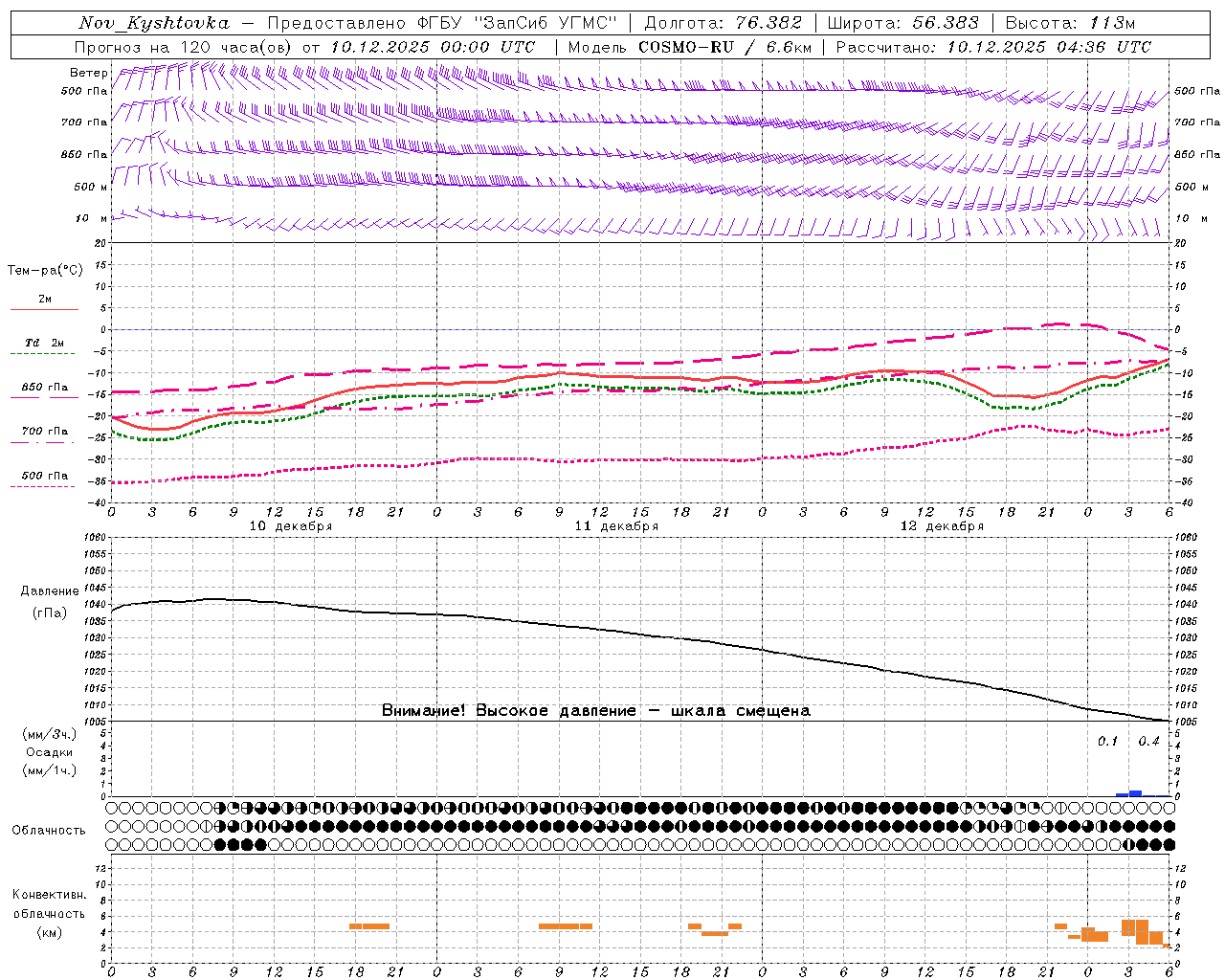This screenshot has height=980, width=1225.
Task: Click the 'Давление' pressure panel label
Action: (x=50, y=591)
